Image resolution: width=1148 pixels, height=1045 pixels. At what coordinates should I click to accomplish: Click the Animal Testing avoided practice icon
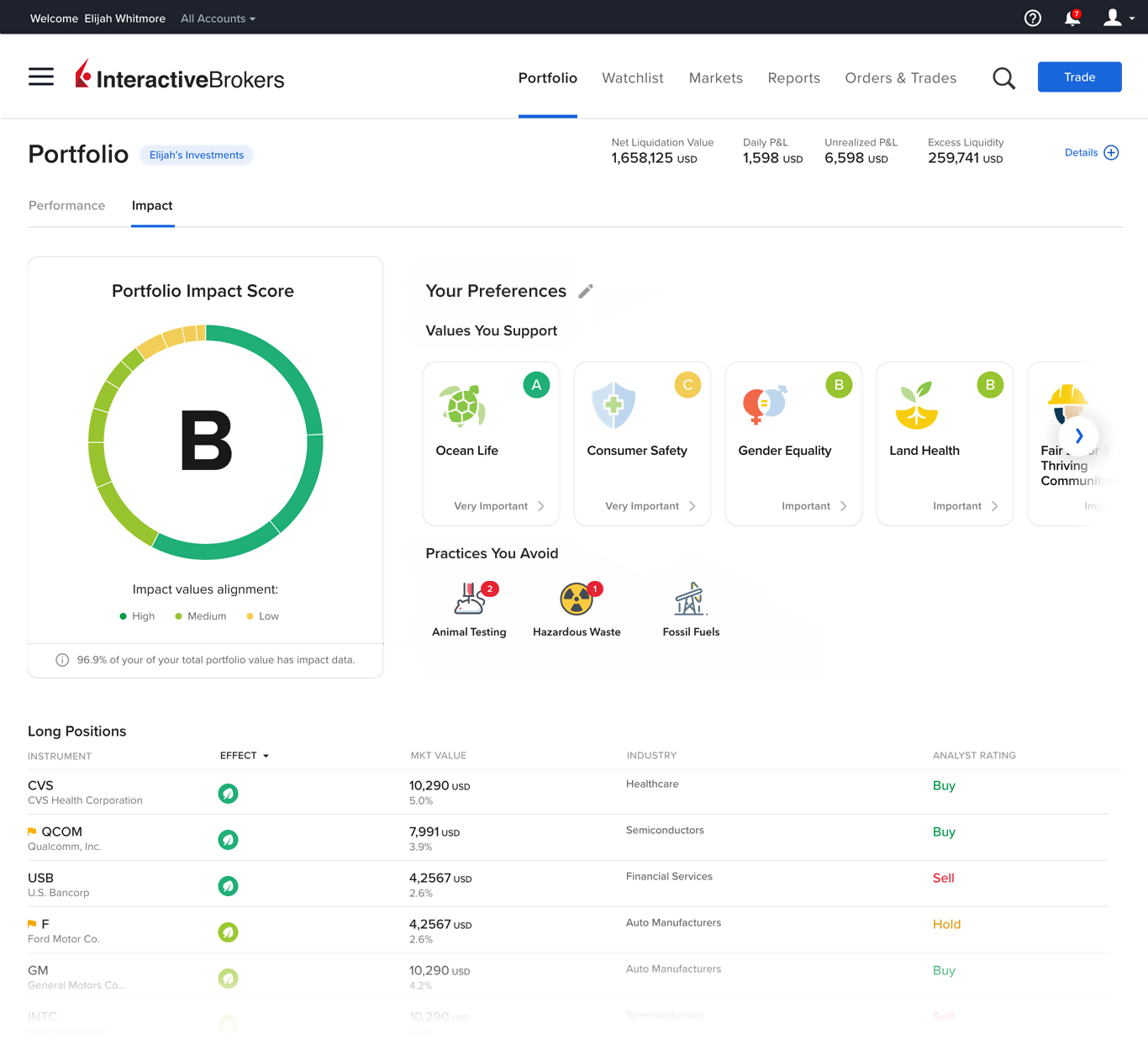pyautogui.click(x=469, y=600)
